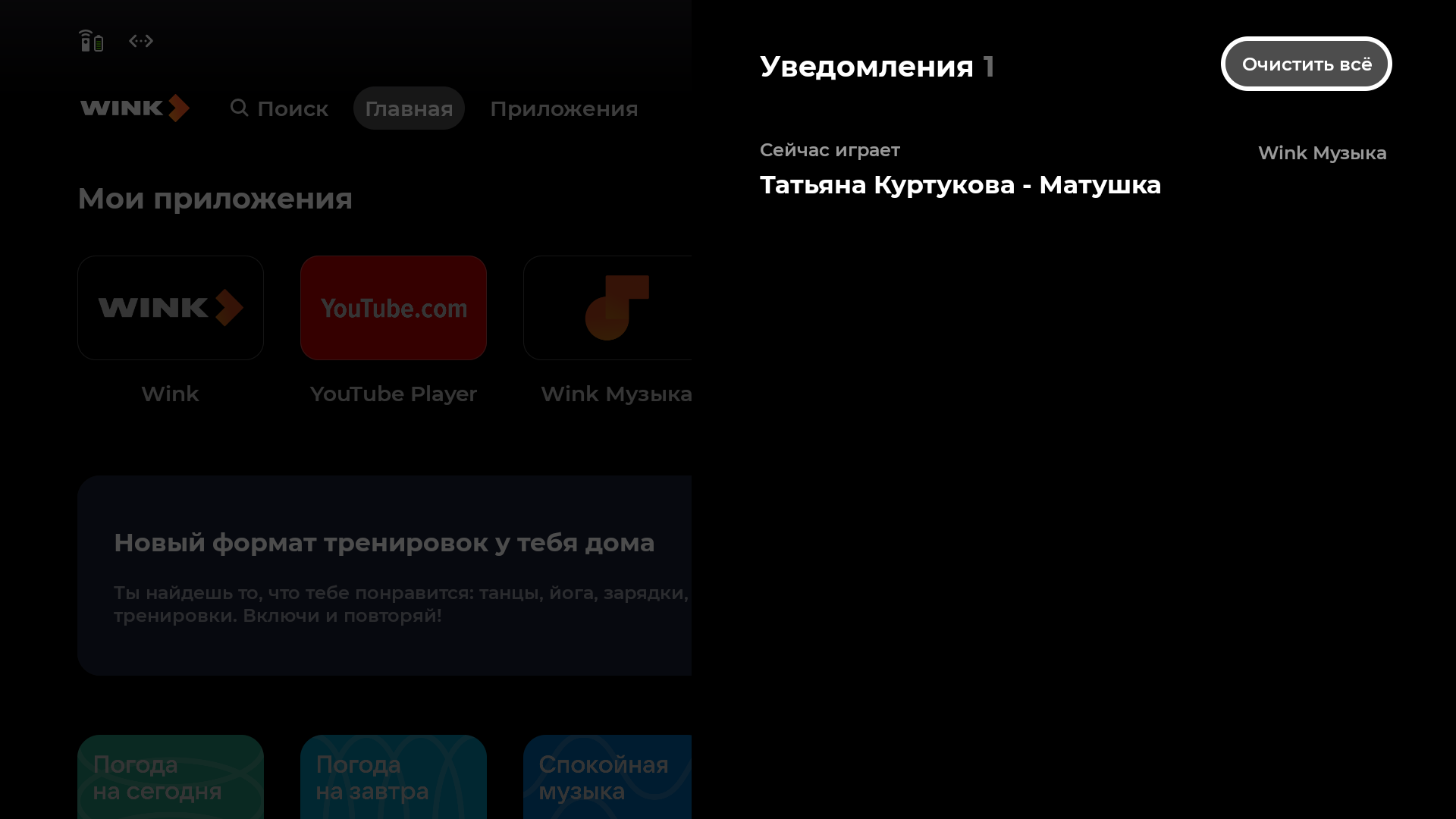Clear all notifications with Очистить всё

coord(1306,64)
